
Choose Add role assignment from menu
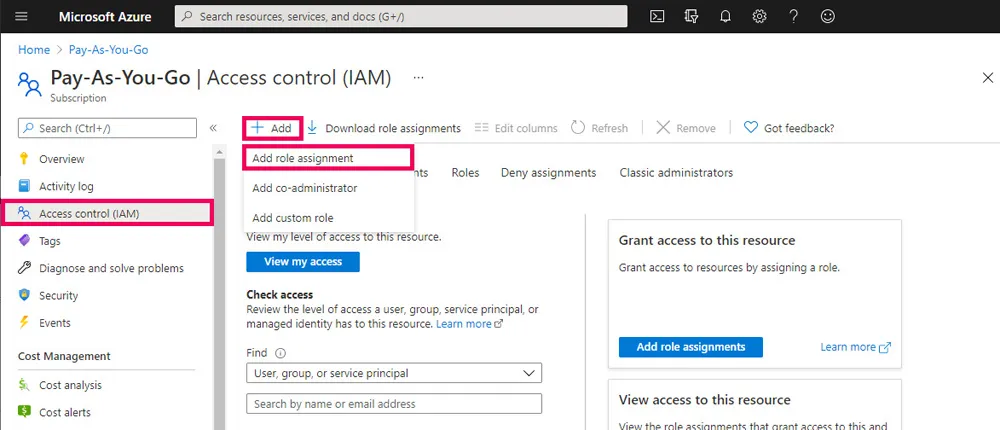[328, 158]
